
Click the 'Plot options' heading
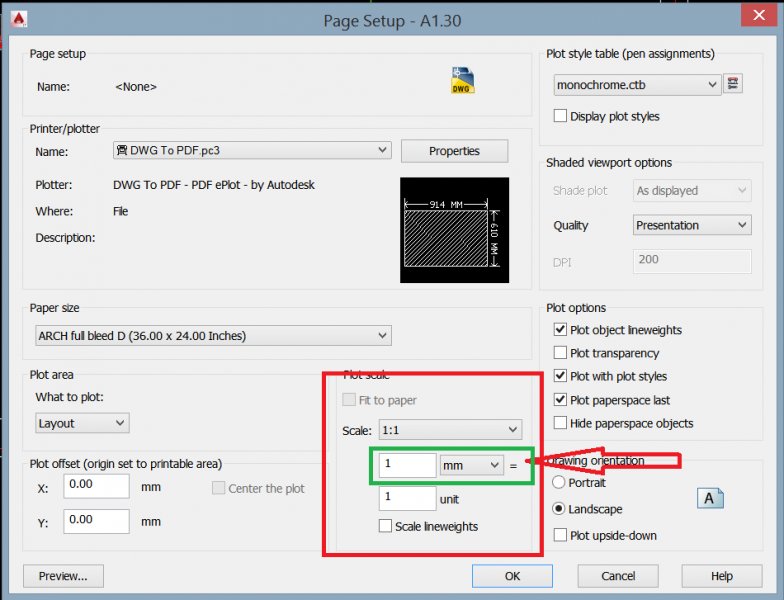point(576,308)
